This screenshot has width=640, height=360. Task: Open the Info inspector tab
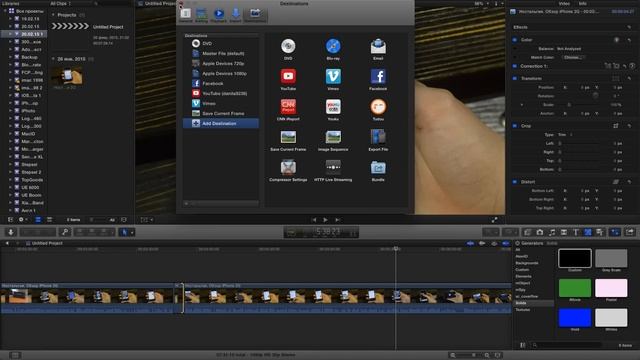[x=583, y=3]
